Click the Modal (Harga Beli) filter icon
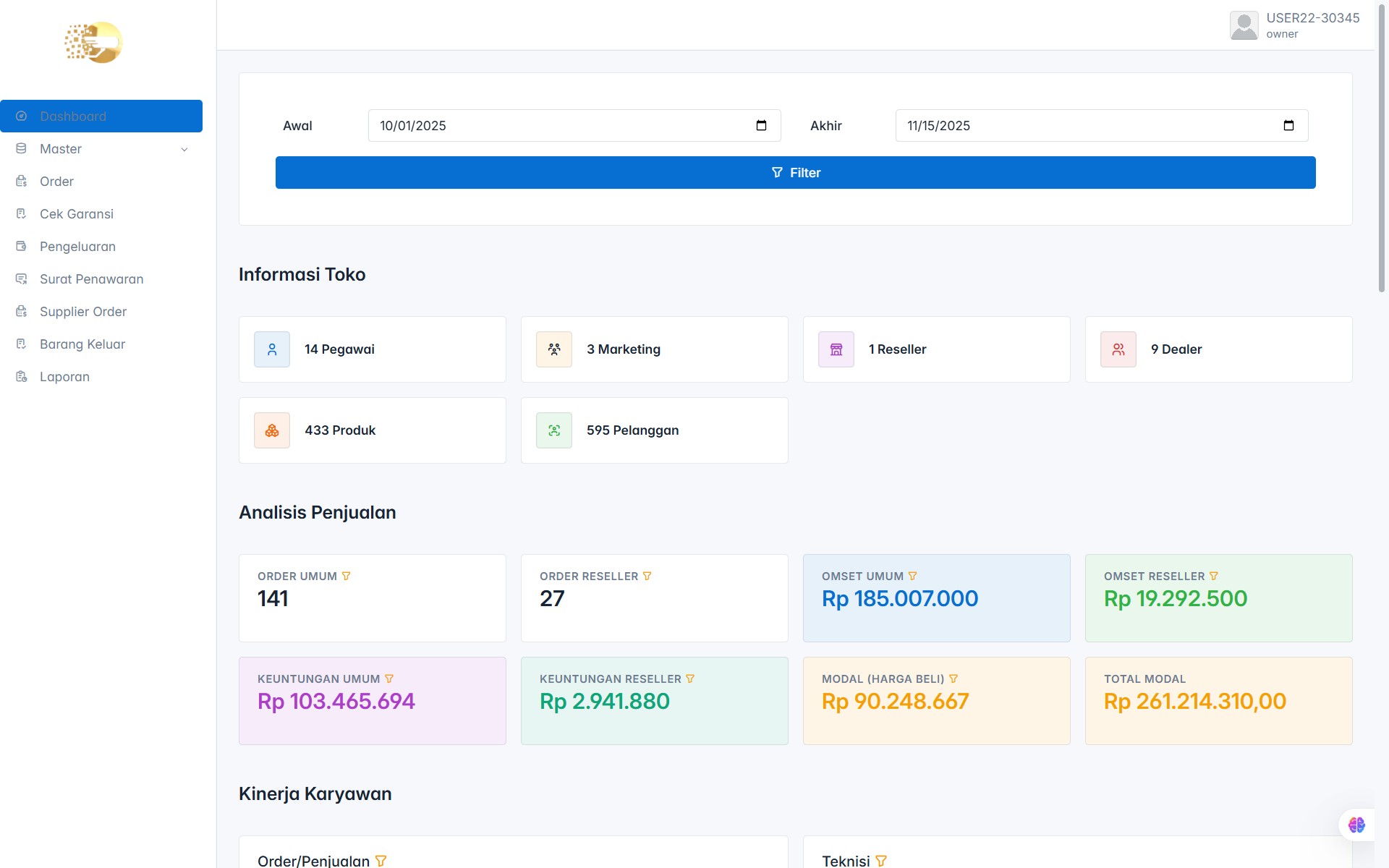The image size is (1389, 868). point(953,679)
